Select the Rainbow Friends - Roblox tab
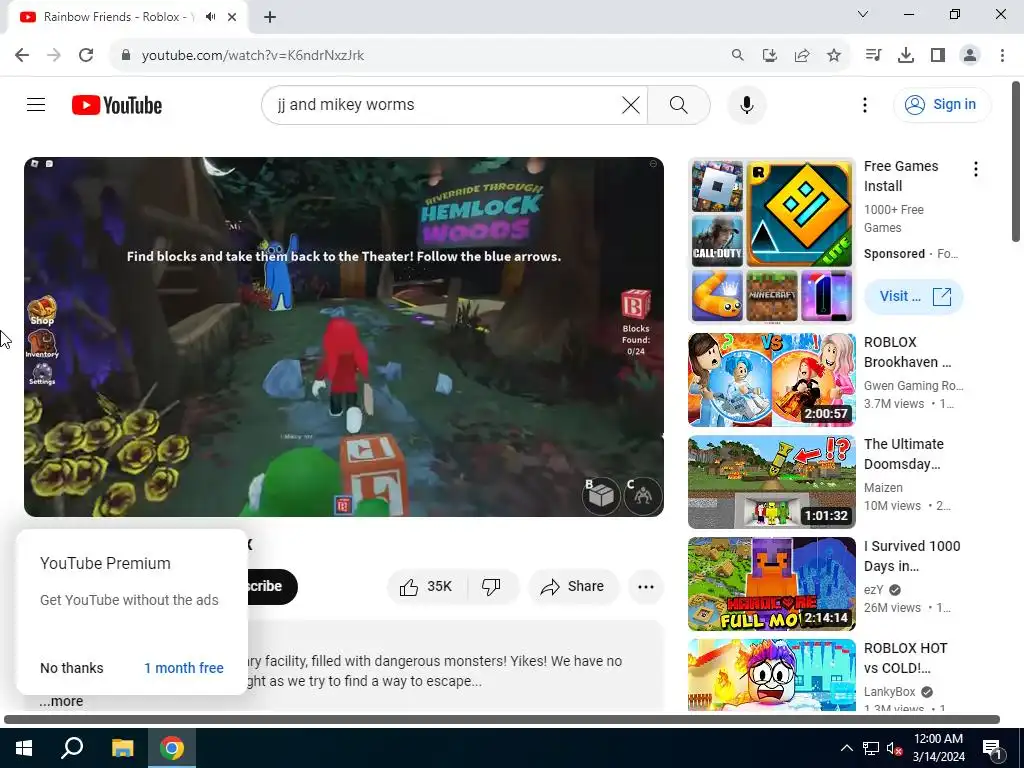1024x768 pixels. coord(128,17)
